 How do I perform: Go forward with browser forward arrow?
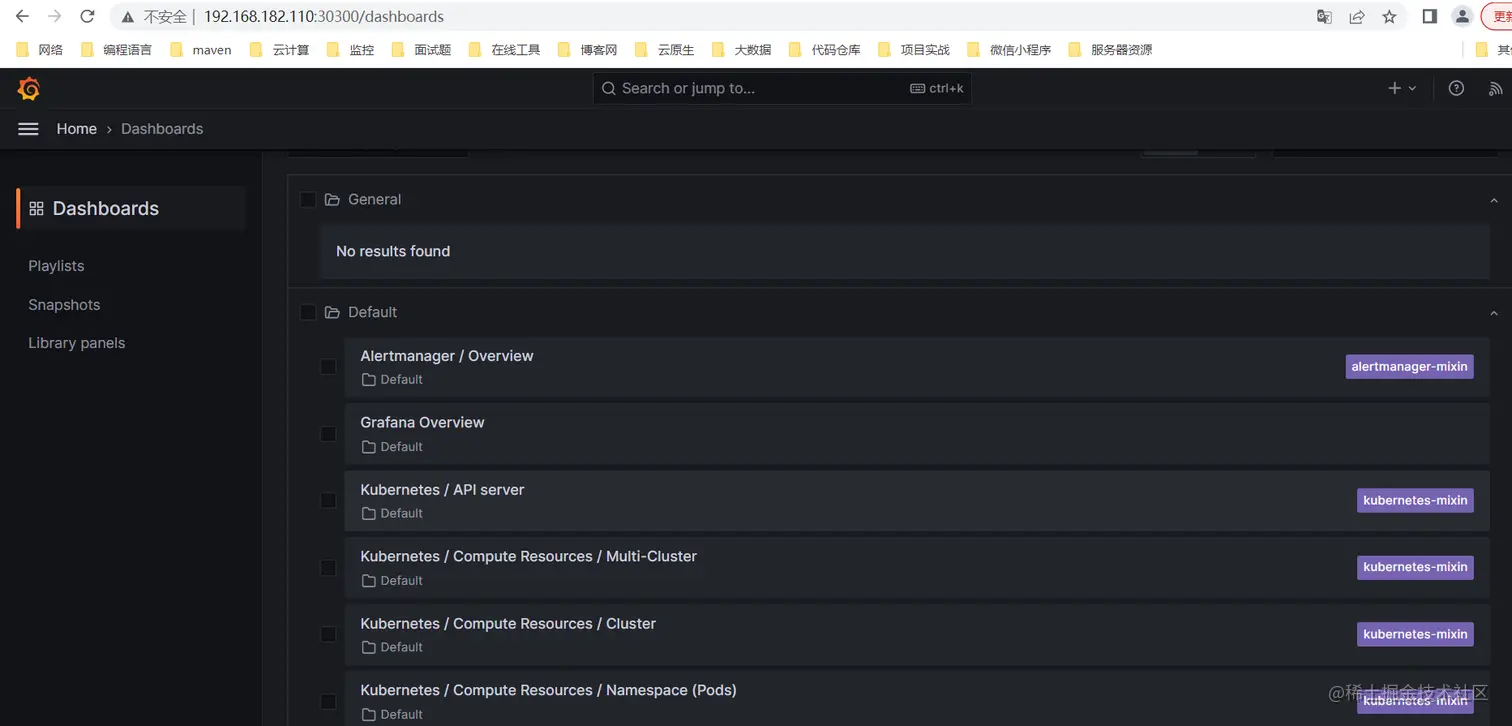coord(55,16)
